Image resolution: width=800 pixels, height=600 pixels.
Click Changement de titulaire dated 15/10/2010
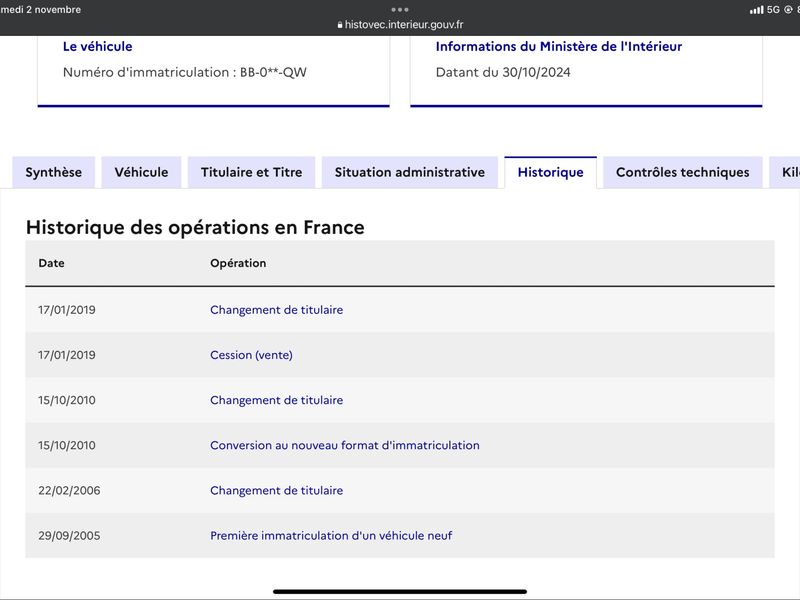(277, 400)
